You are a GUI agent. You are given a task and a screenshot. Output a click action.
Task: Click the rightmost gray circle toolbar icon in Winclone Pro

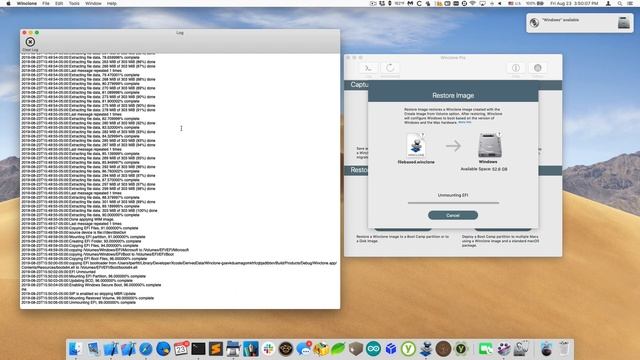(x=538, y=68)
